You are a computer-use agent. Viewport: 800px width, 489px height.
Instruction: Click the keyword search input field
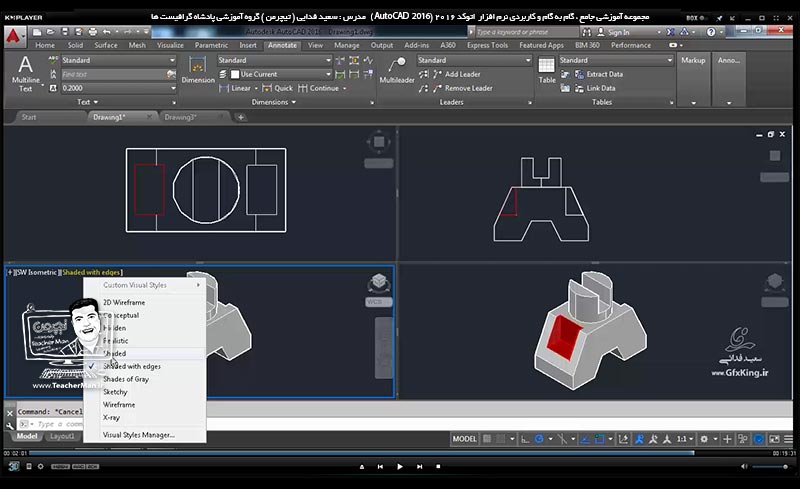tap(527, 32)
